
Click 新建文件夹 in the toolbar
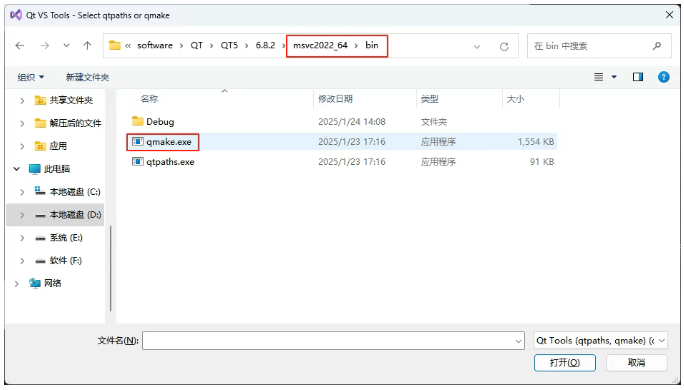87,77
